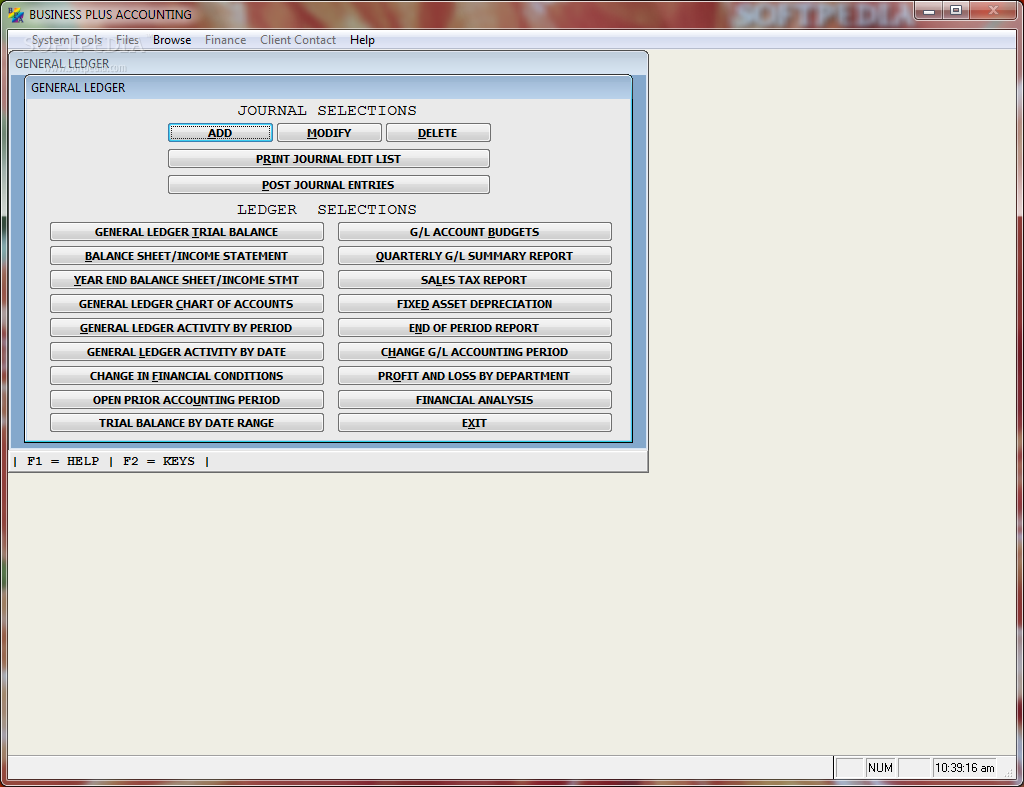
Task: Click Open Prior Accounting Period
Action: [x=187, y=400]
